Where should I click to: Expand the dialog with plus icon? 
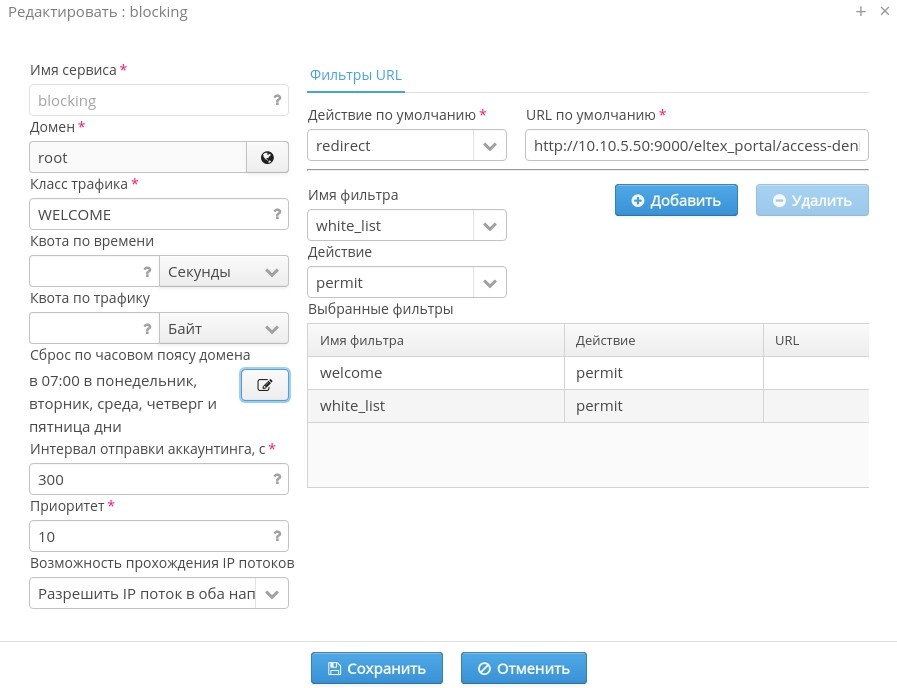[x=860, y=12]
